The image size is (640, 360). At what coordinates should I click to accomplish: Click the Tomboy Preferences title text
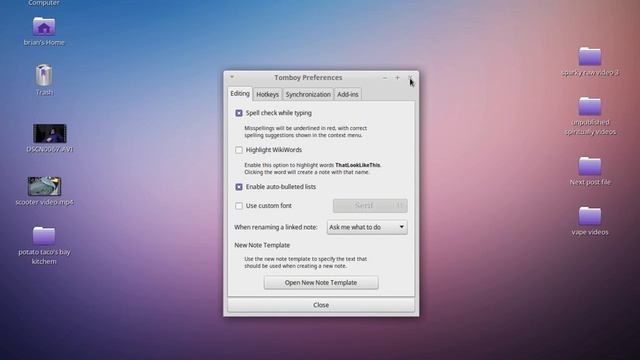pyautogui.click(x=308, y=78)
